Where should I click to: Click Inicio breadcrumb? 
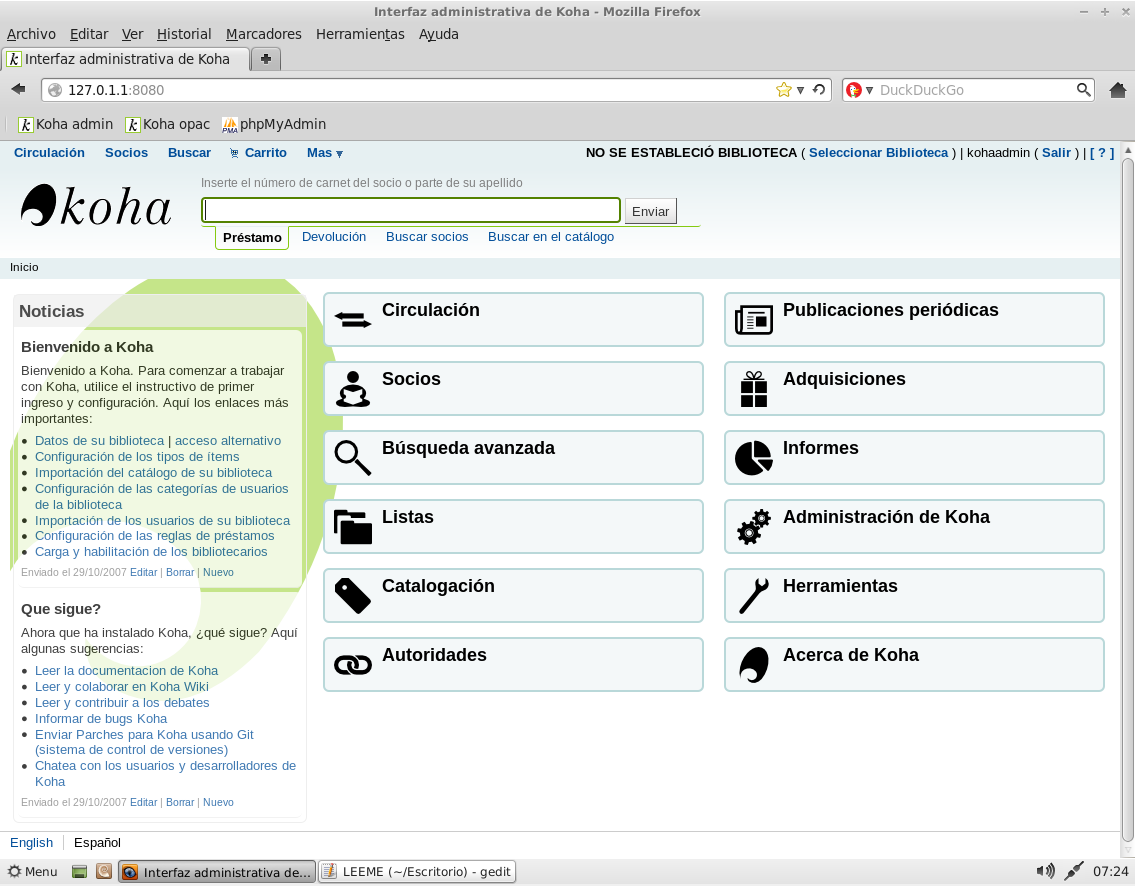[x=24, y=267]
